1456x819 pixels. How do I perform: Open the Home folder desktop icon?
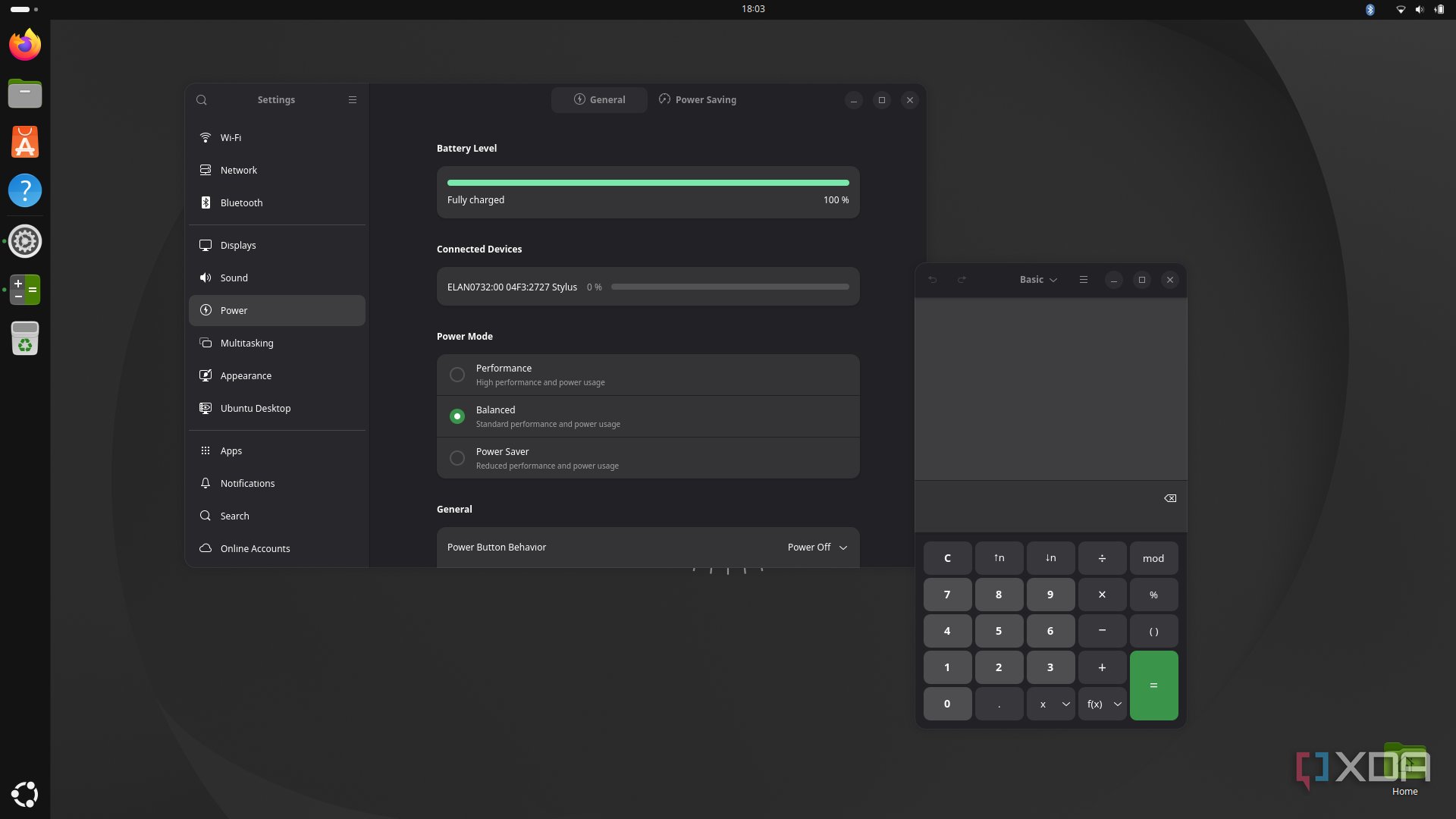coord(1404,769)
